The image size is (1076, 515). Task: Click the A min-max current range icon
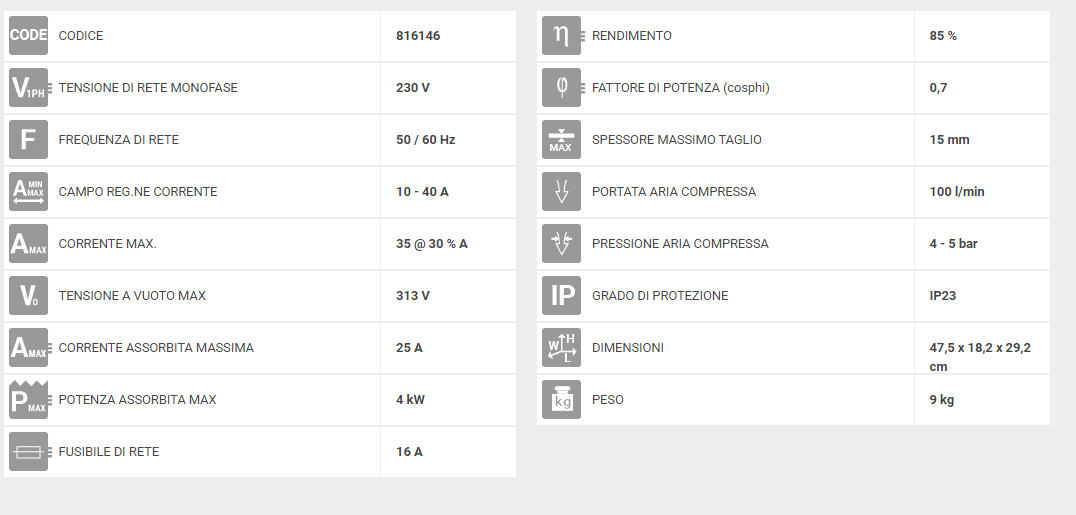[28, 192]
